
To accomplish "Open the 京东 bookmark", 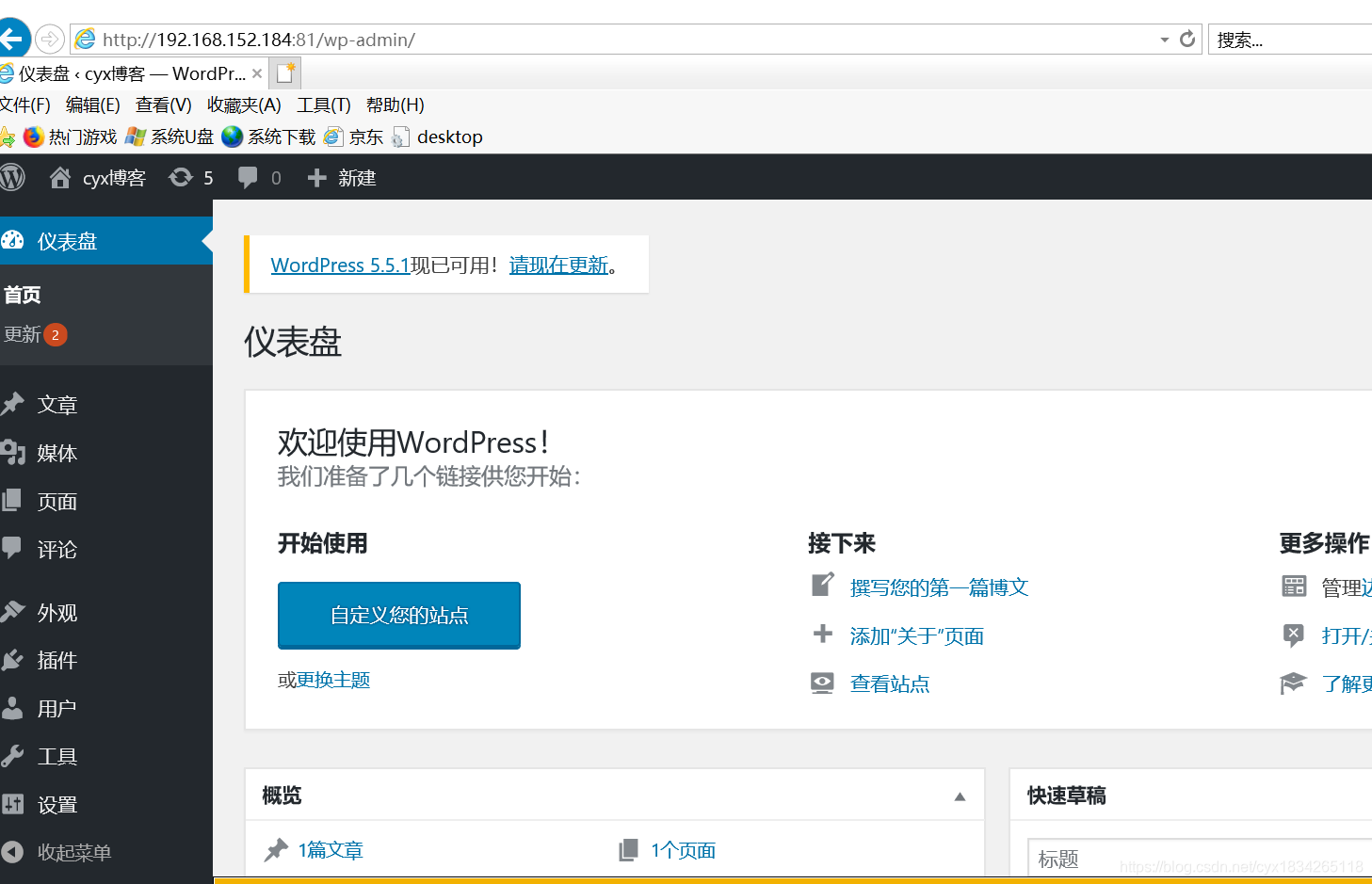I will coord(354,137).
